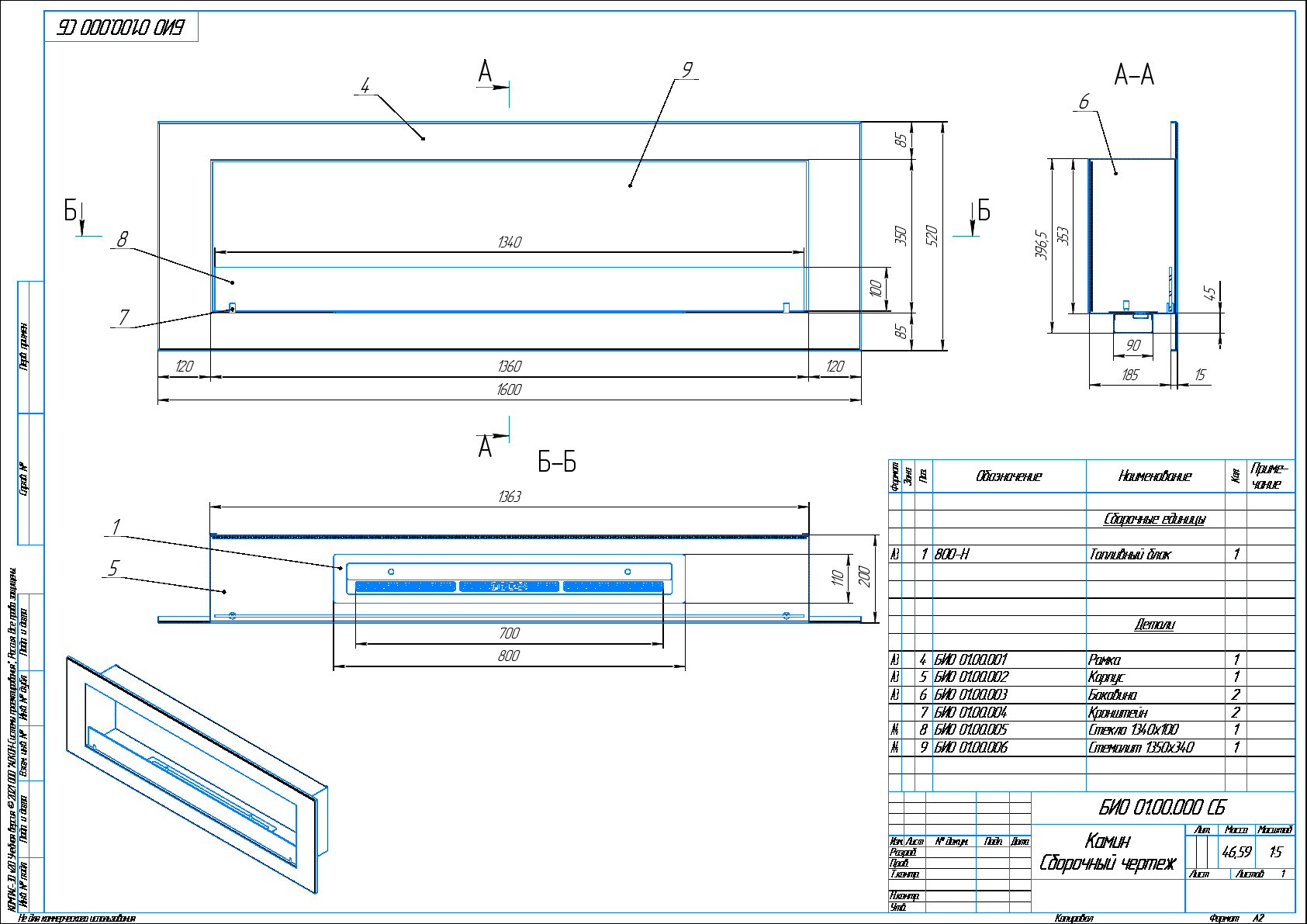Select position callout number 8
1307x924 pixels.
point(123,239)
